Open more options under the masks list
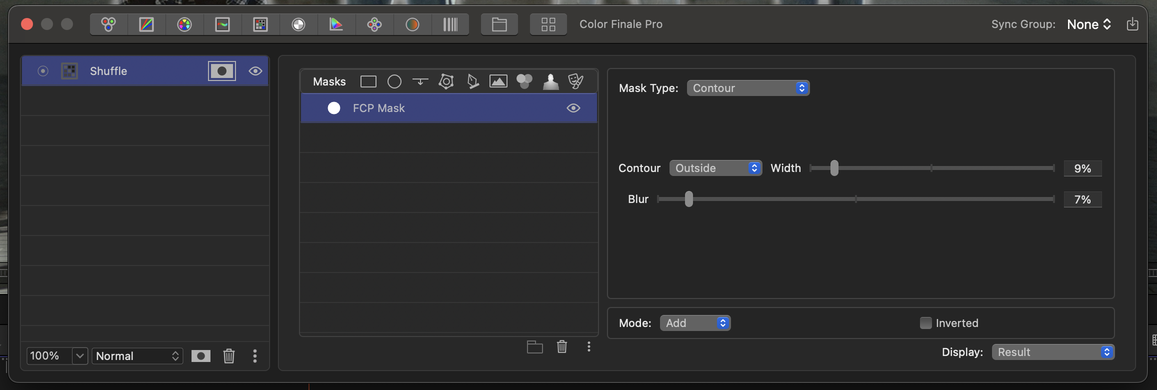Image resolution: width=1157 pixels, height=390 pixels. (x=588, y=347)
